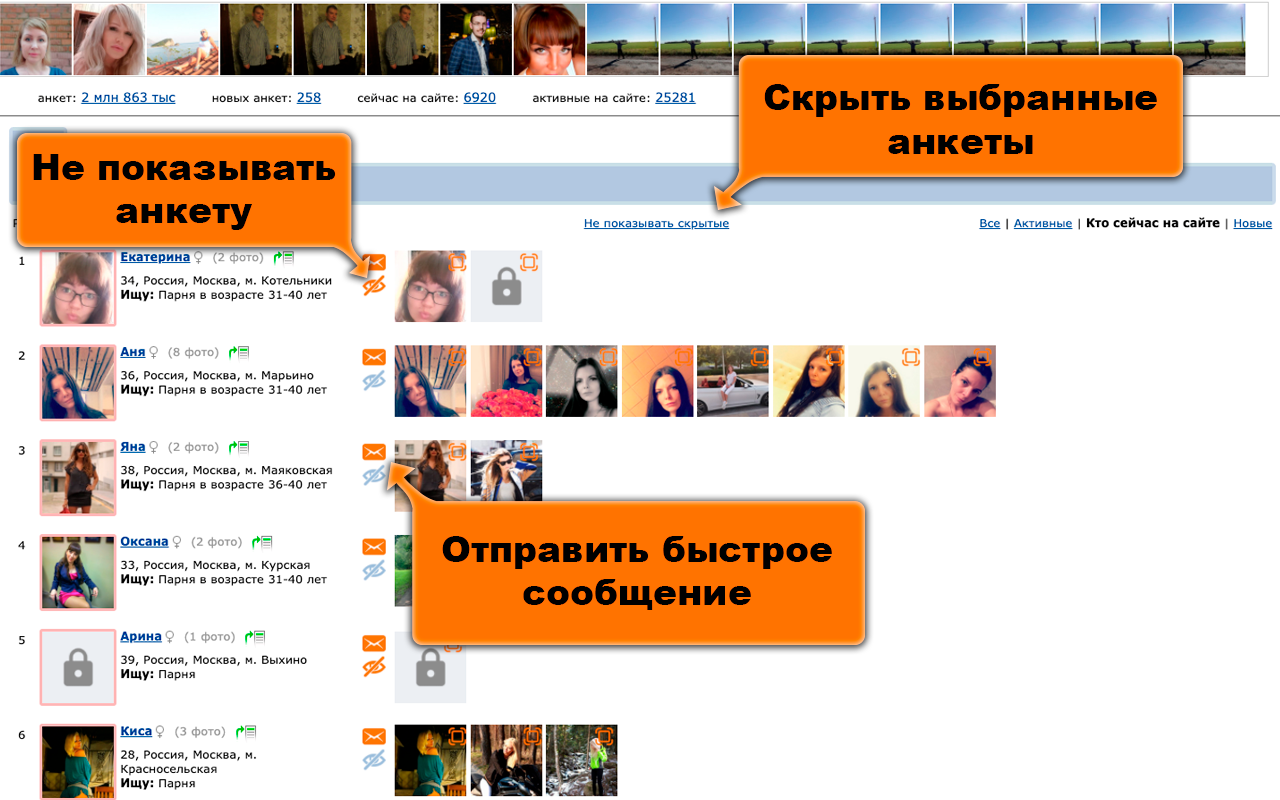
Task: Open Оксана's profile thumbnail photo
Action: point(78,572)
